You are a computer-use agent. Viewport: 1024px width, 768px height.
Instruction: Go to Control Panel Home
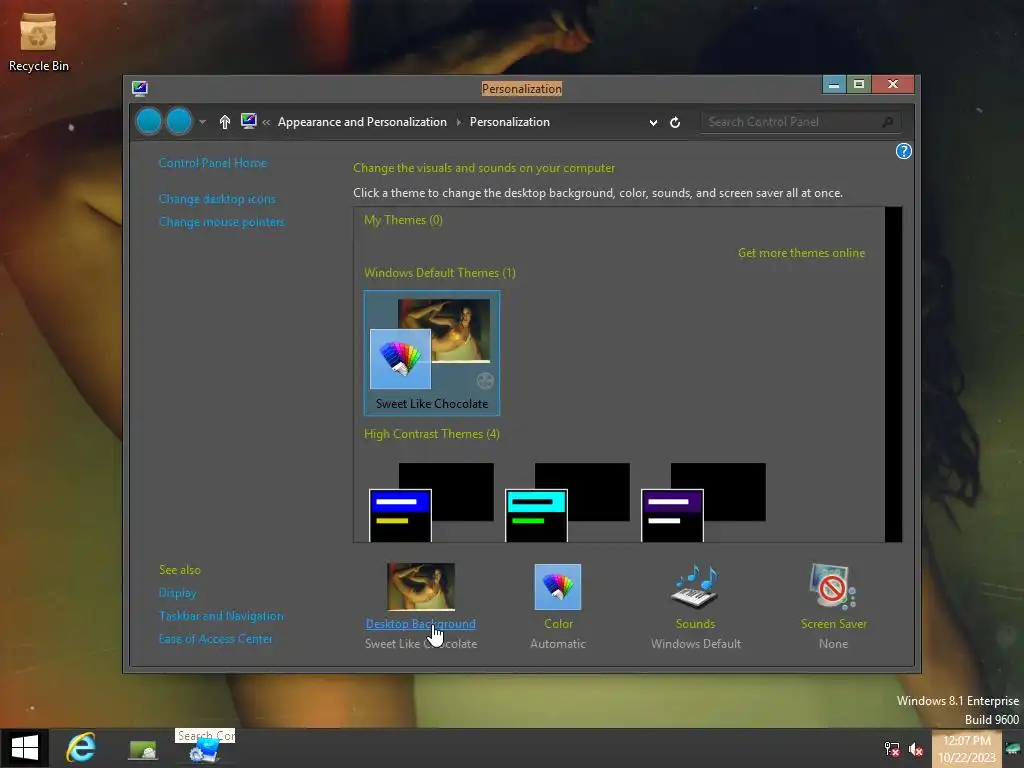(x=212, y=163)
